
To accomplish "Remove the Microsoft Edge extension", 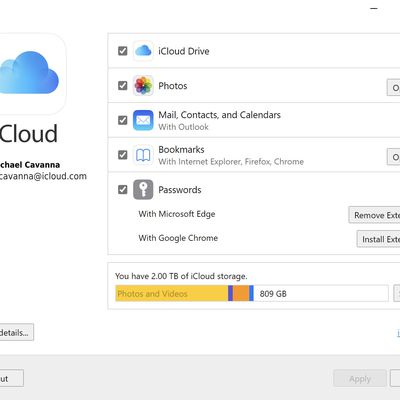I will click(x=374, y=215).
